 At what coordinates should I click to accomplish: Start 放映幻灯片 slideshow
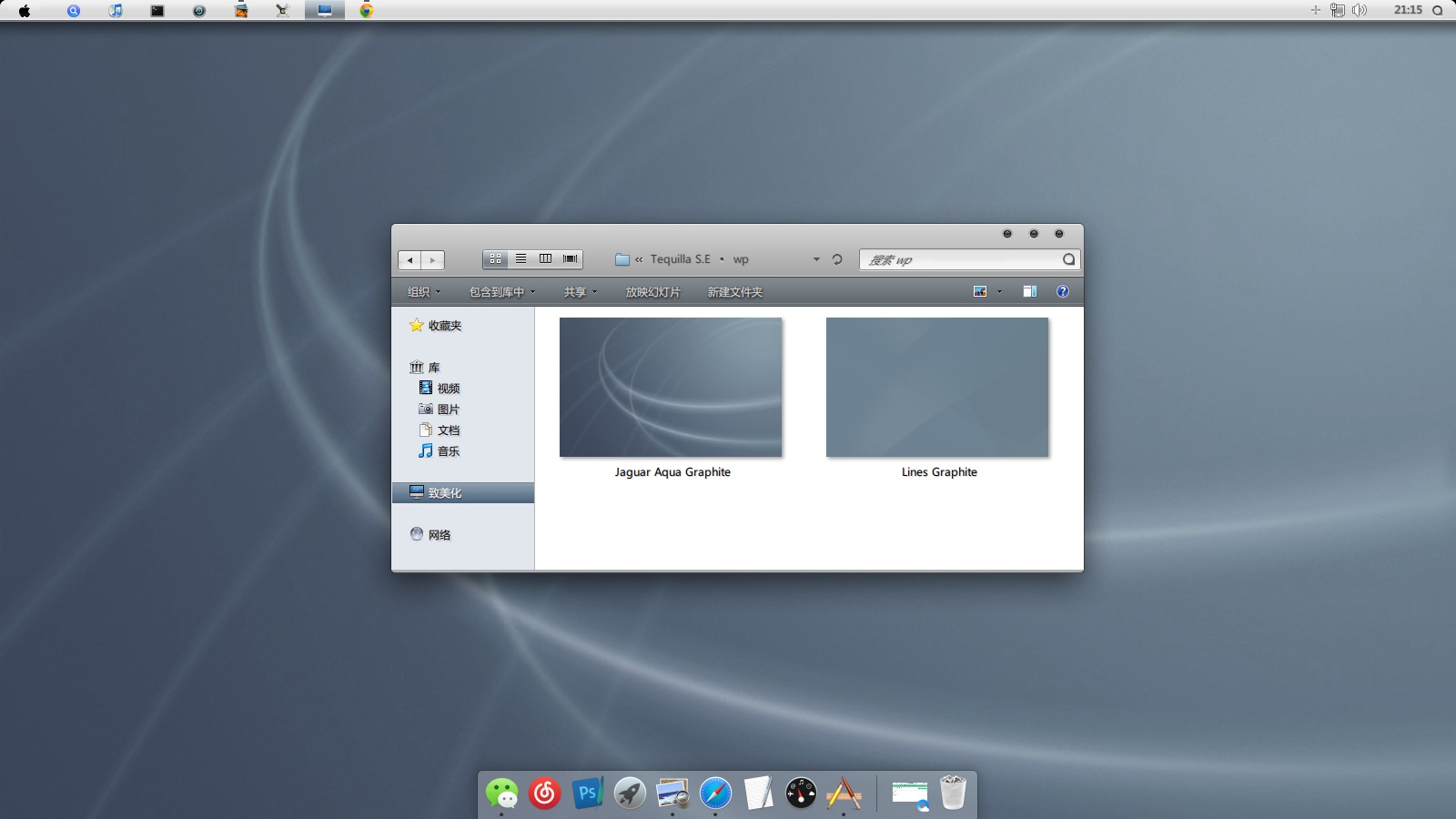point(652,292)
